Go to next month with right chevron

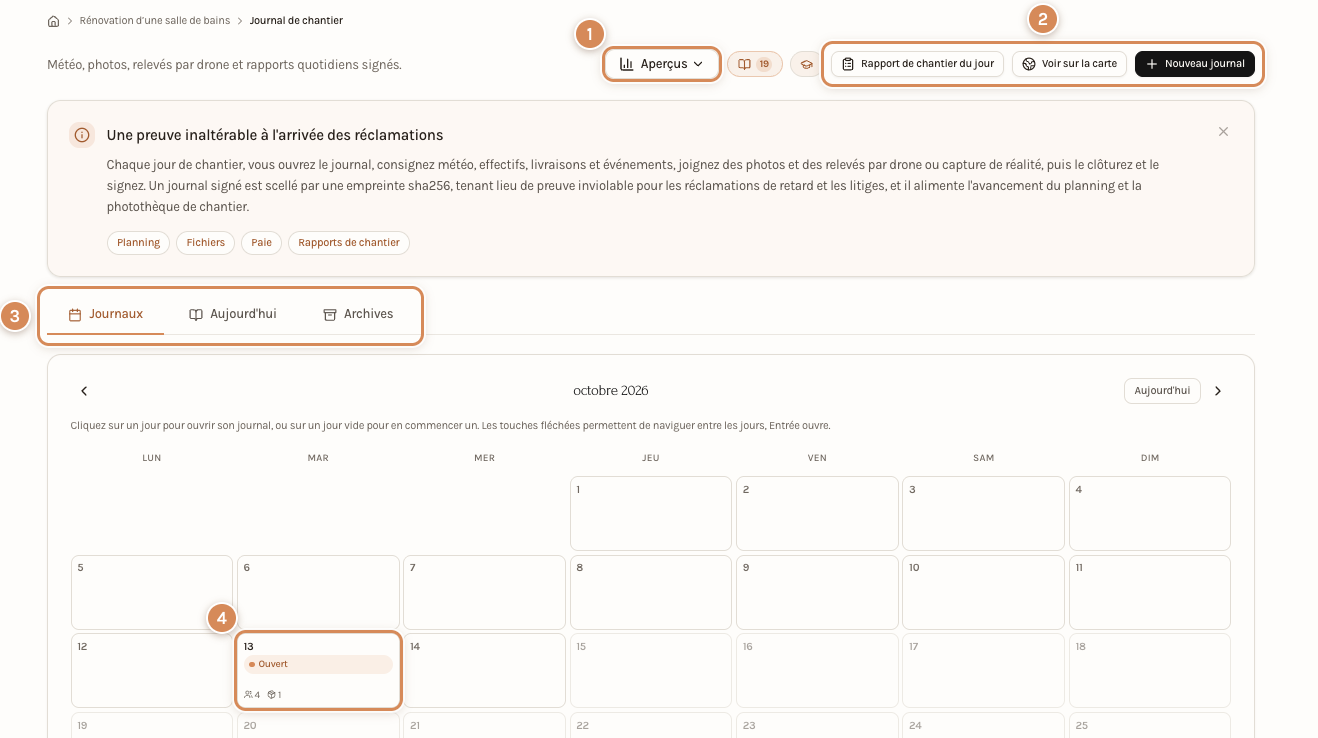1218,391
